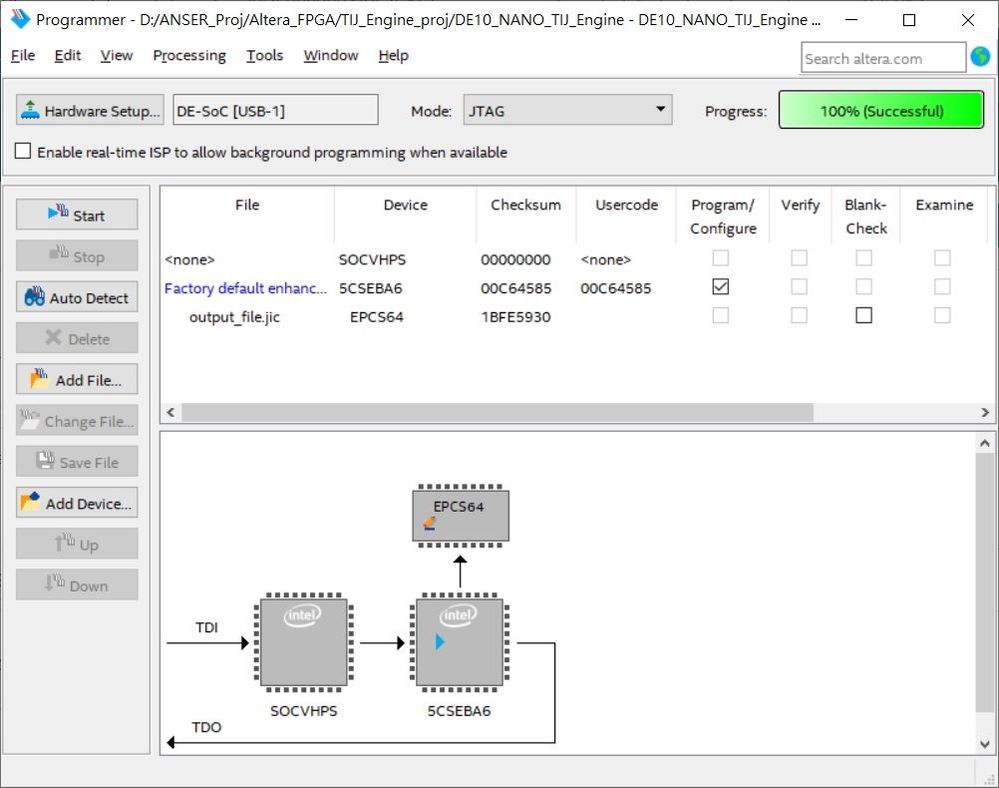
Task: Select the output_file.jic row
Action: click(234, 317)
